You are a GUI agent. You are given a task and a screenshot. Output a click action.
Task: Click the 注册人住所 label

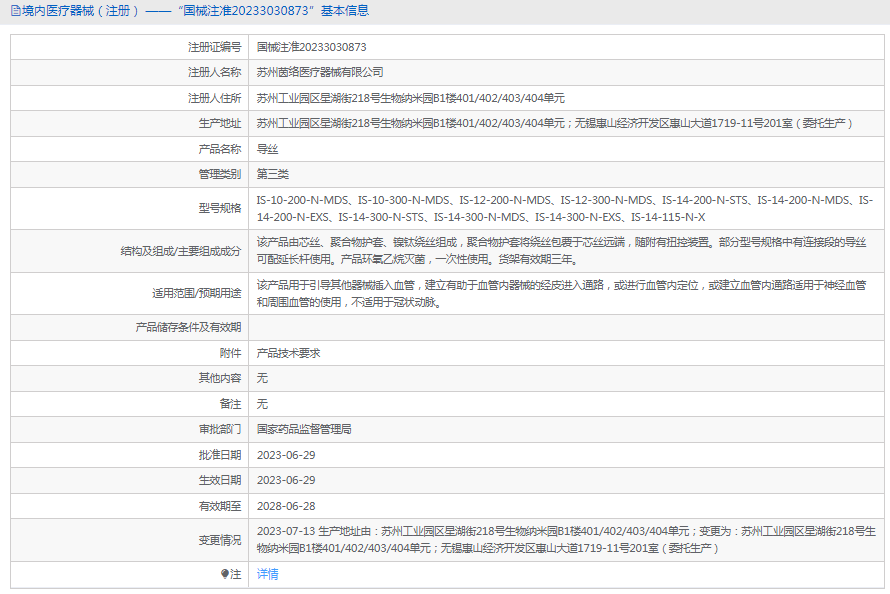(x=215, y=98)
